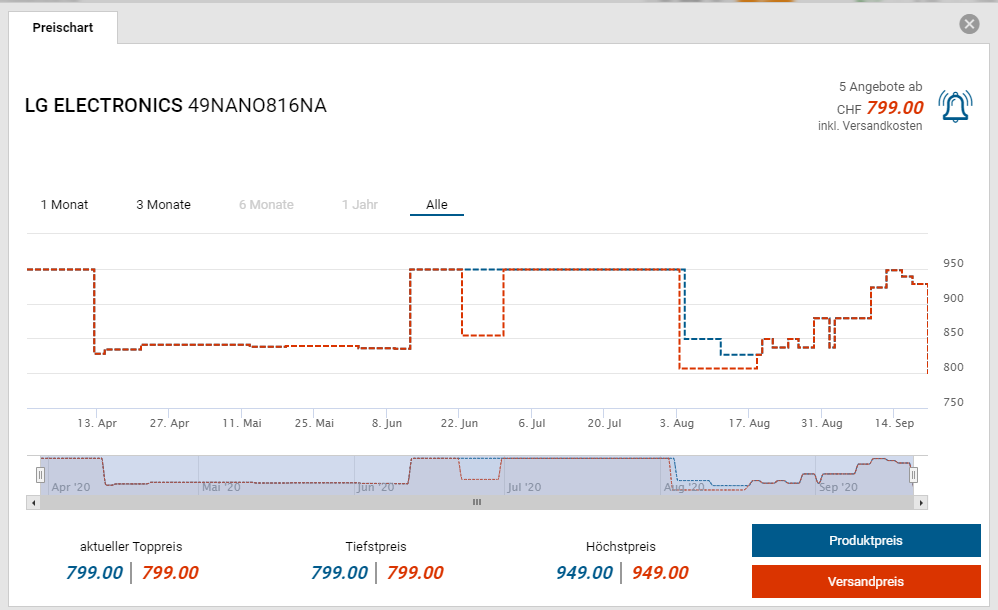
Task: Toggle the Produktpreis series button
Action: (x=866, y=541)
